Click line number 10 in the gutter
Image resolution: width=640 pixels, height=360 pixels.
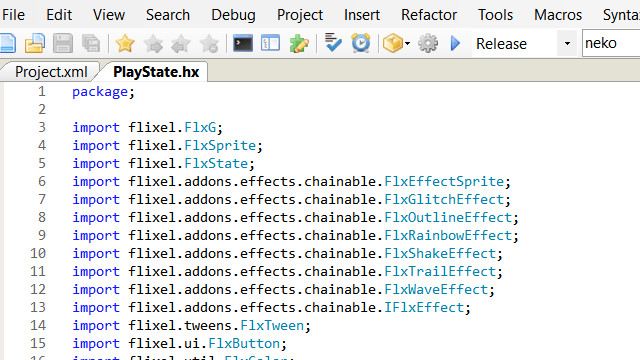tap(38, 253)
